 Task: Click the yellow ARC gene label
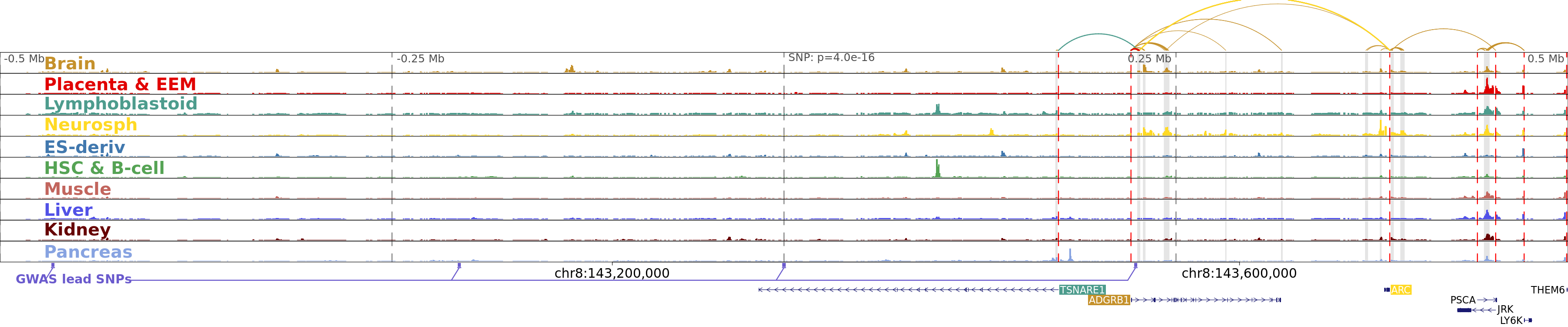[1401, 290]
